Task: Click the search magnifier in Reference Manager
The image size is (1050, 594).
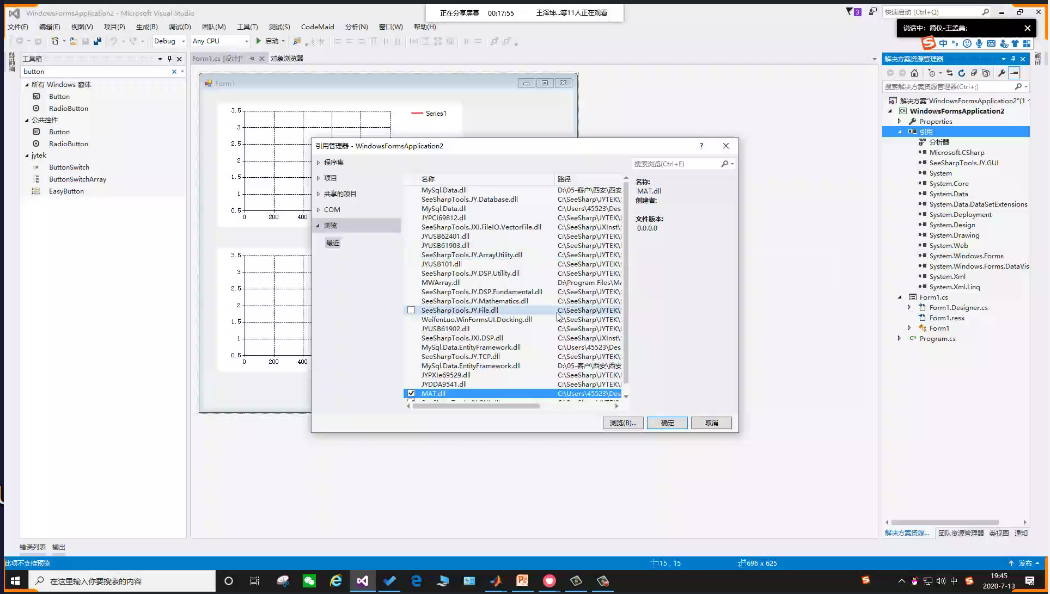Action: pyautogui.click(x=724, y=163)
